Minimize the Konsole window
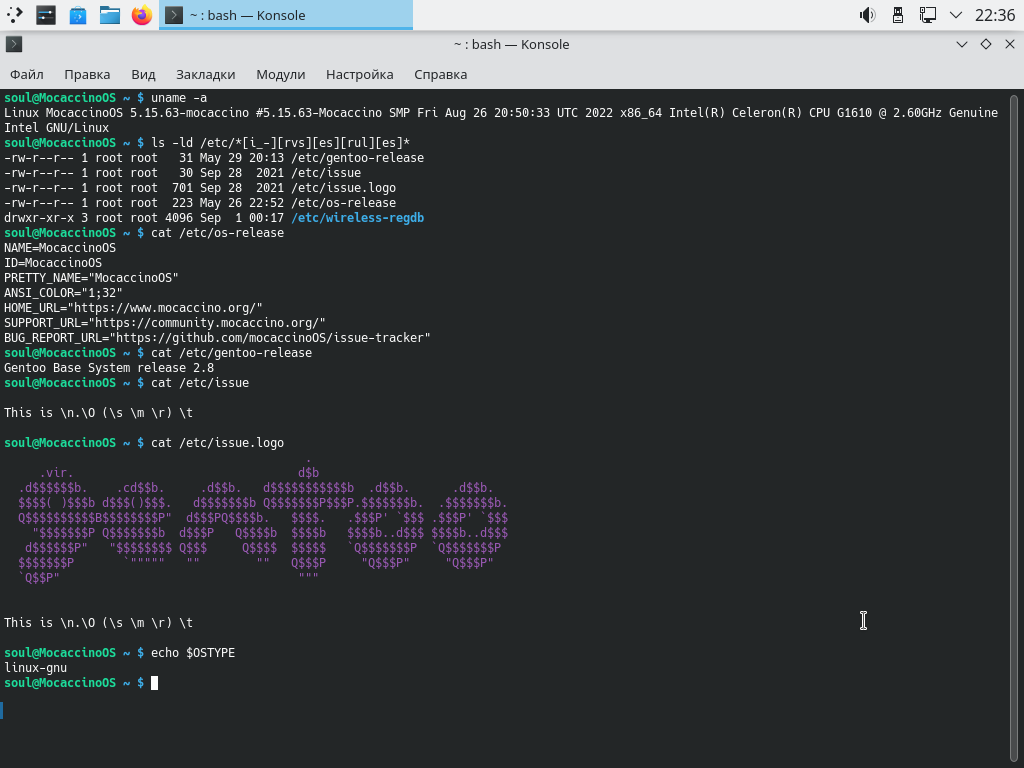This screenshot has height=768, width=1024. [x=961, y=44]
